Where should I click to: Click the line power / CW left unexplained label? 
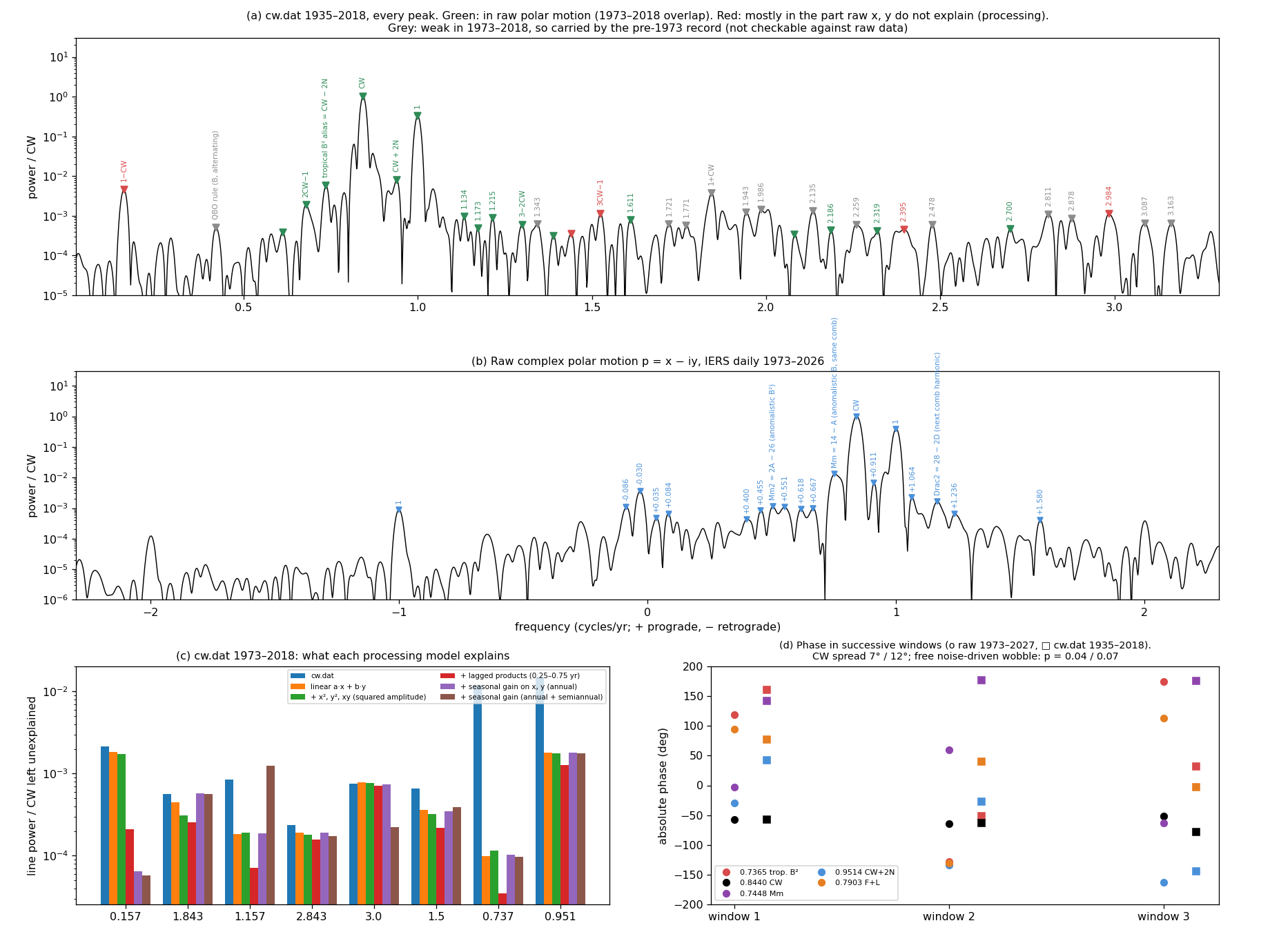click(32, 786)
